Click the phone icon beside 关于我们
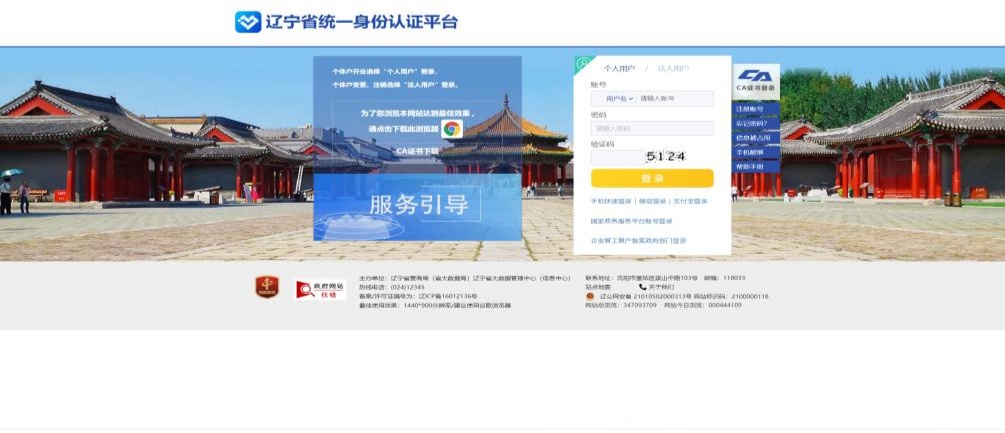The height and width of the screenshot is (433, 1005). coord(643,287)
